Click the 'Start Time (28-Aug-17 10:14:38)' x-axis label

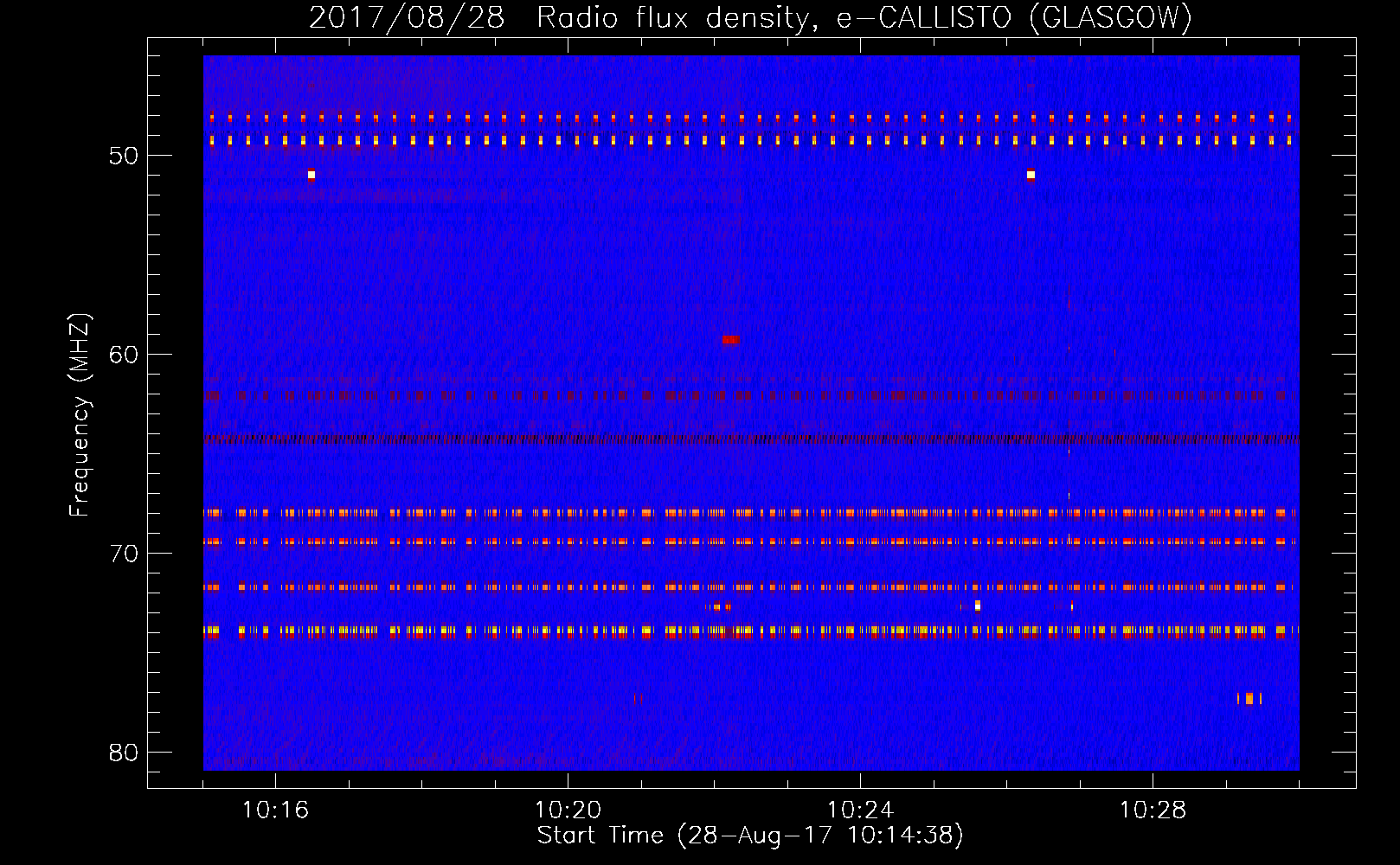750,836
